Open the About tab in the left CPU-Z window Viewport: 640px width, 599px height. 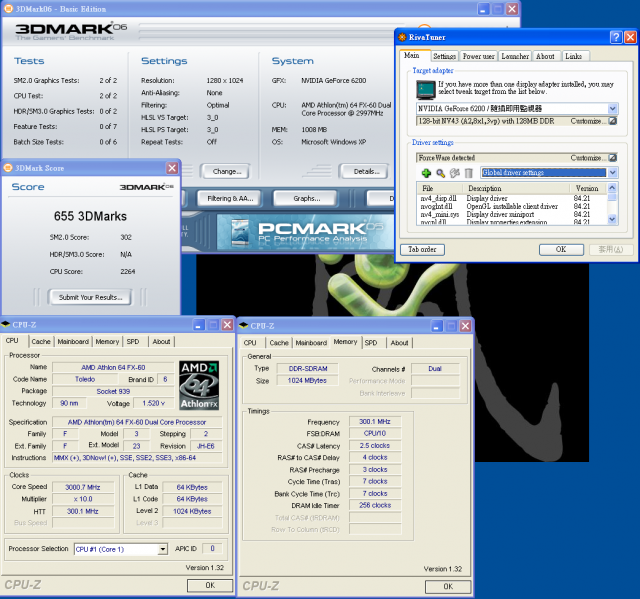point(161,342)
